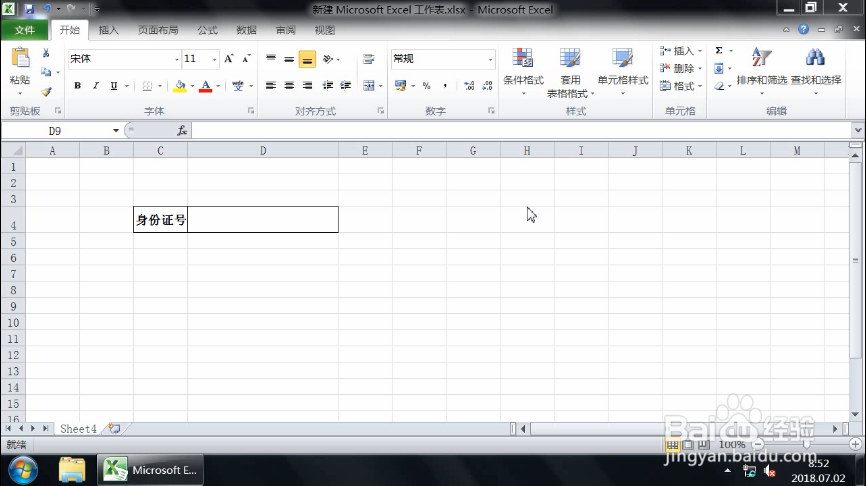The image size is (866, 486).
Task: Switch to the 数据 tab
Action: coord(246,30)
